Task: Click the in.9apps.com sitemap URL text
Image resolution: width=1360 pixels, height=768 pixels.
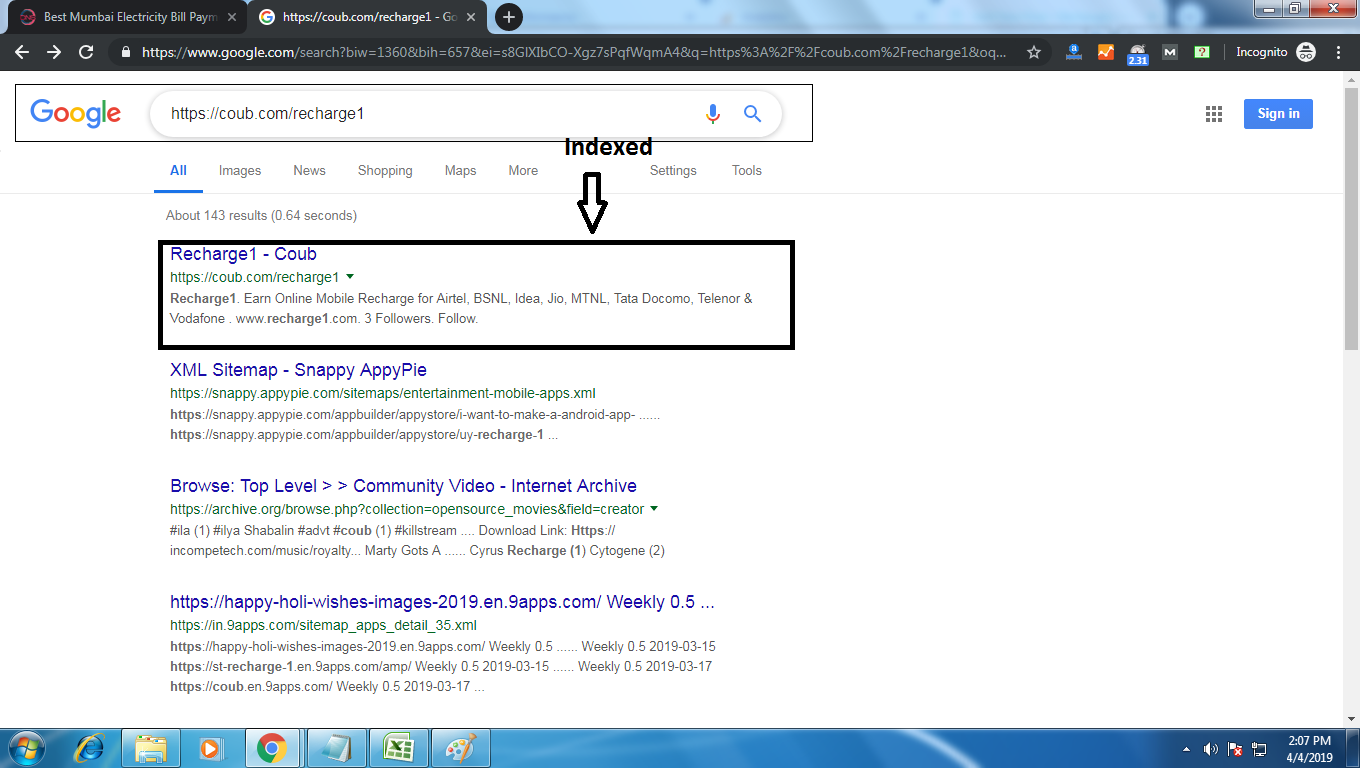Action: 323,625
